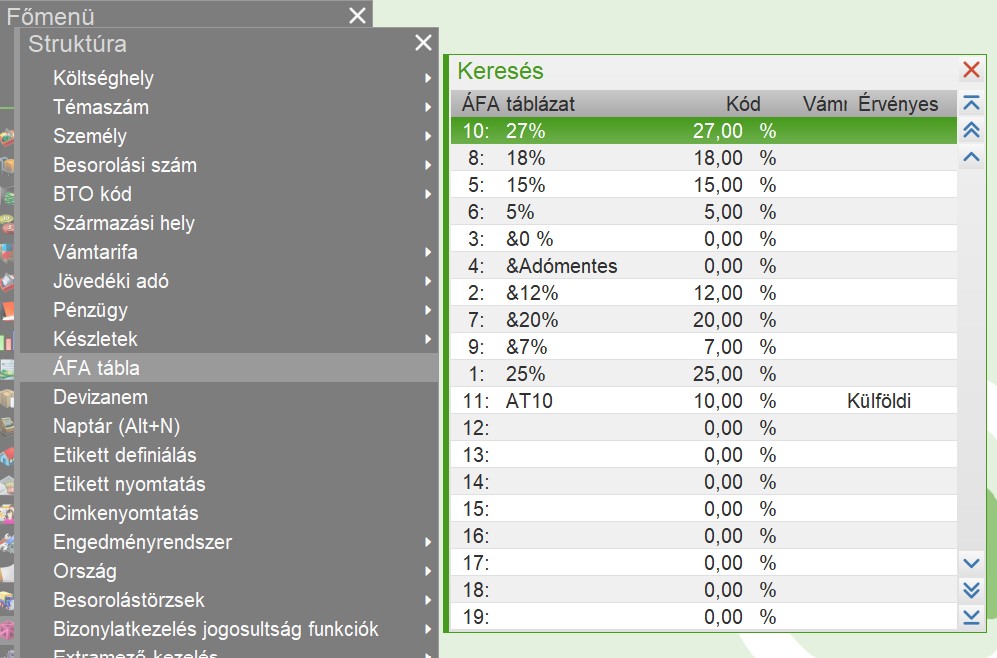The image size is (997, 658).
Task: Jump to last row in Keresés list
Action: (971, 617)
